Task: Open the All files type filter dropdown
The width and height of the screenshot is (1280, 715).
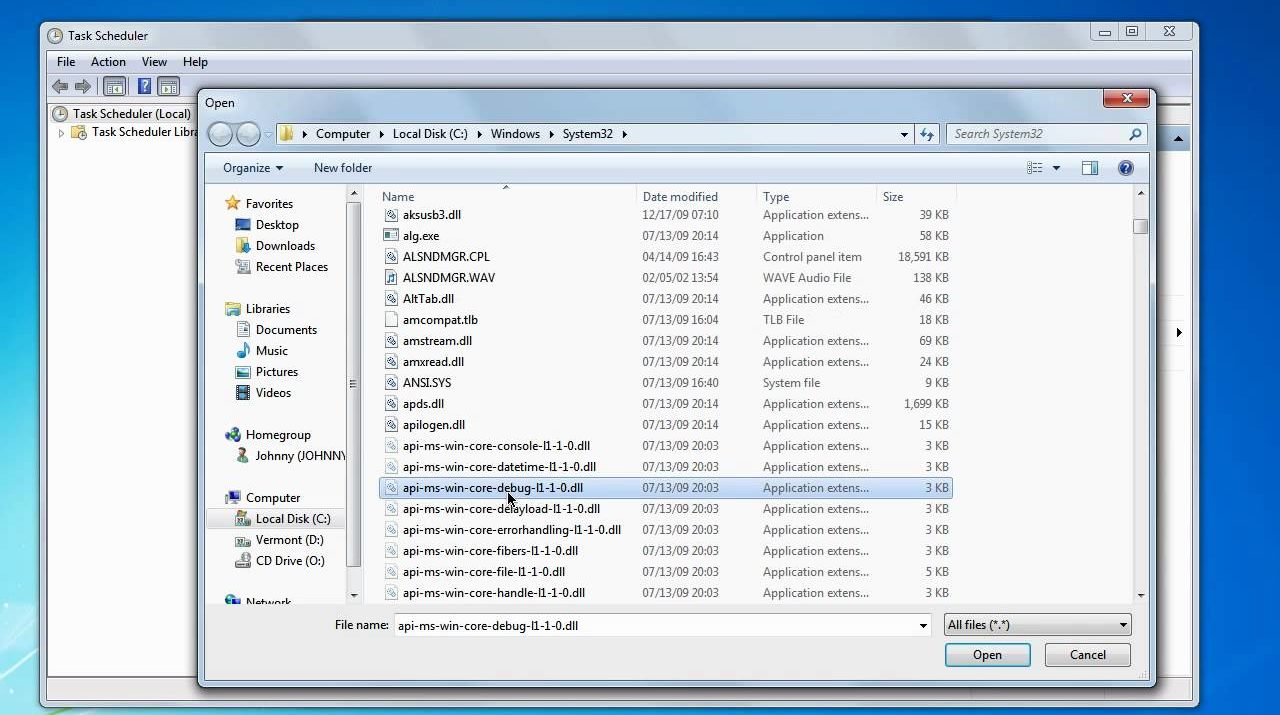Action: tap(1037, 625)
